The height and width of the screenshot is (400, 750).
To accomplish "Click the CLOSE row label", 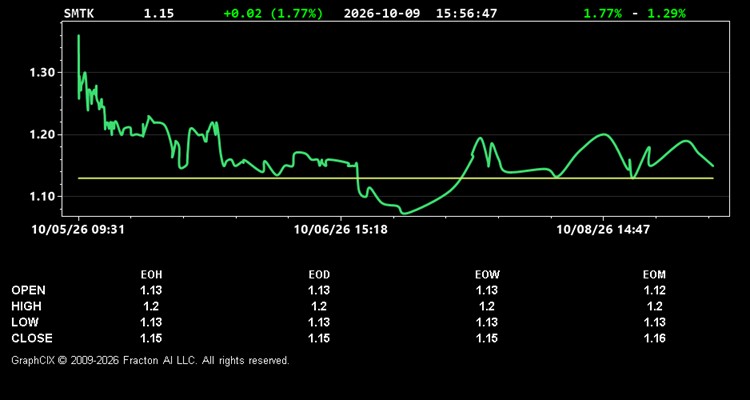I will click(x=32, y=338).
